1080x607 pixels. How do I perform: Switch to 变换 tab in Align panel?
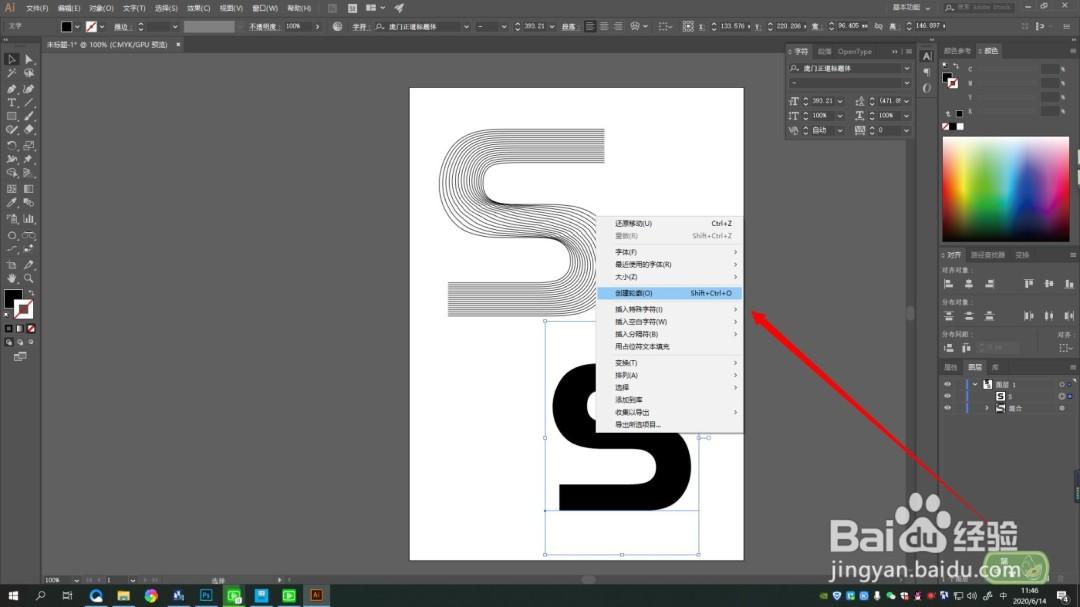[1022, 255]
